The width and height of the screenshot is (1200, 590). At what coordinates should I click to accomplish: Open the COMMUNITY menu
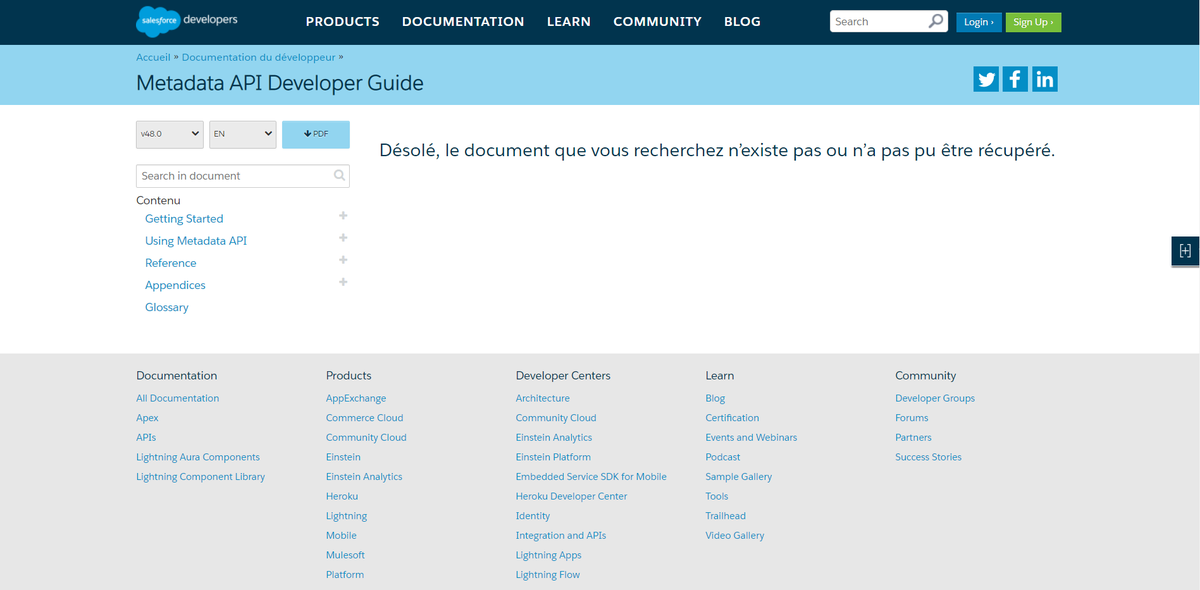point(657,21)
